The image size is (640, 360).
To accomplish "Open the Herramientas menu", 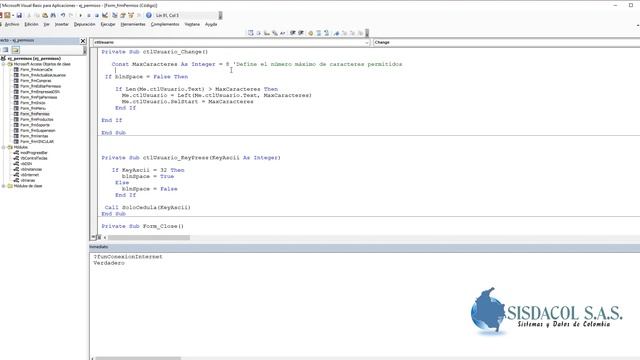I will click(x=133, y=24).
